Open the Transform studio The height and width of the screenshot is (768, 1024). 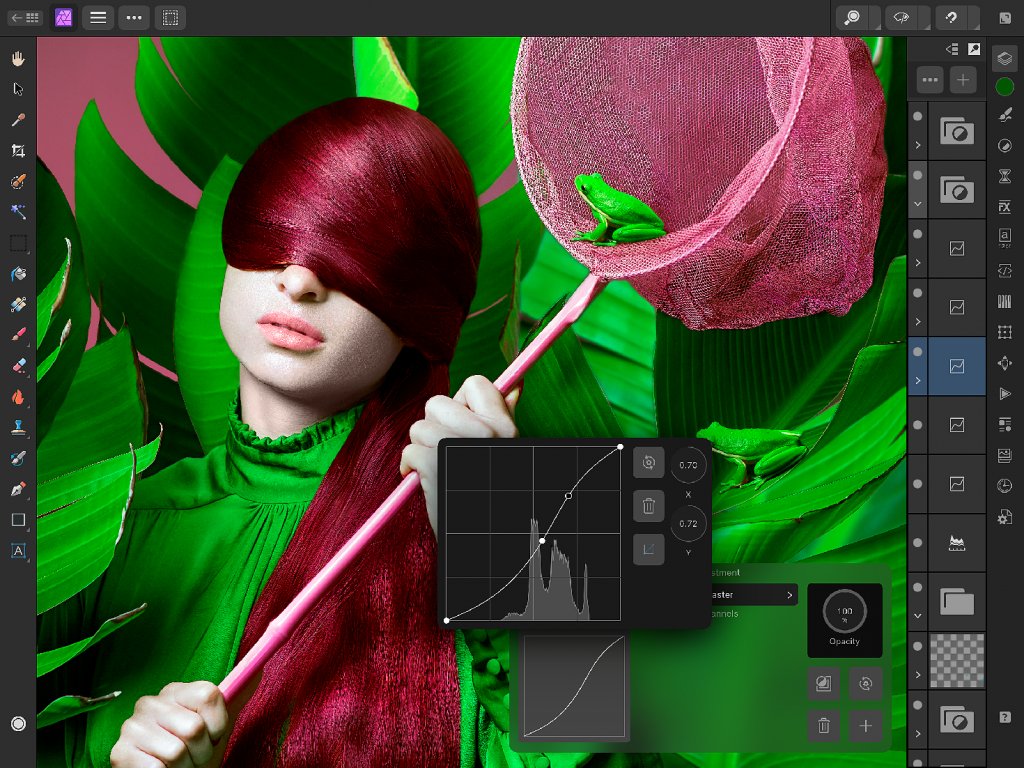tap(1004, 332)
